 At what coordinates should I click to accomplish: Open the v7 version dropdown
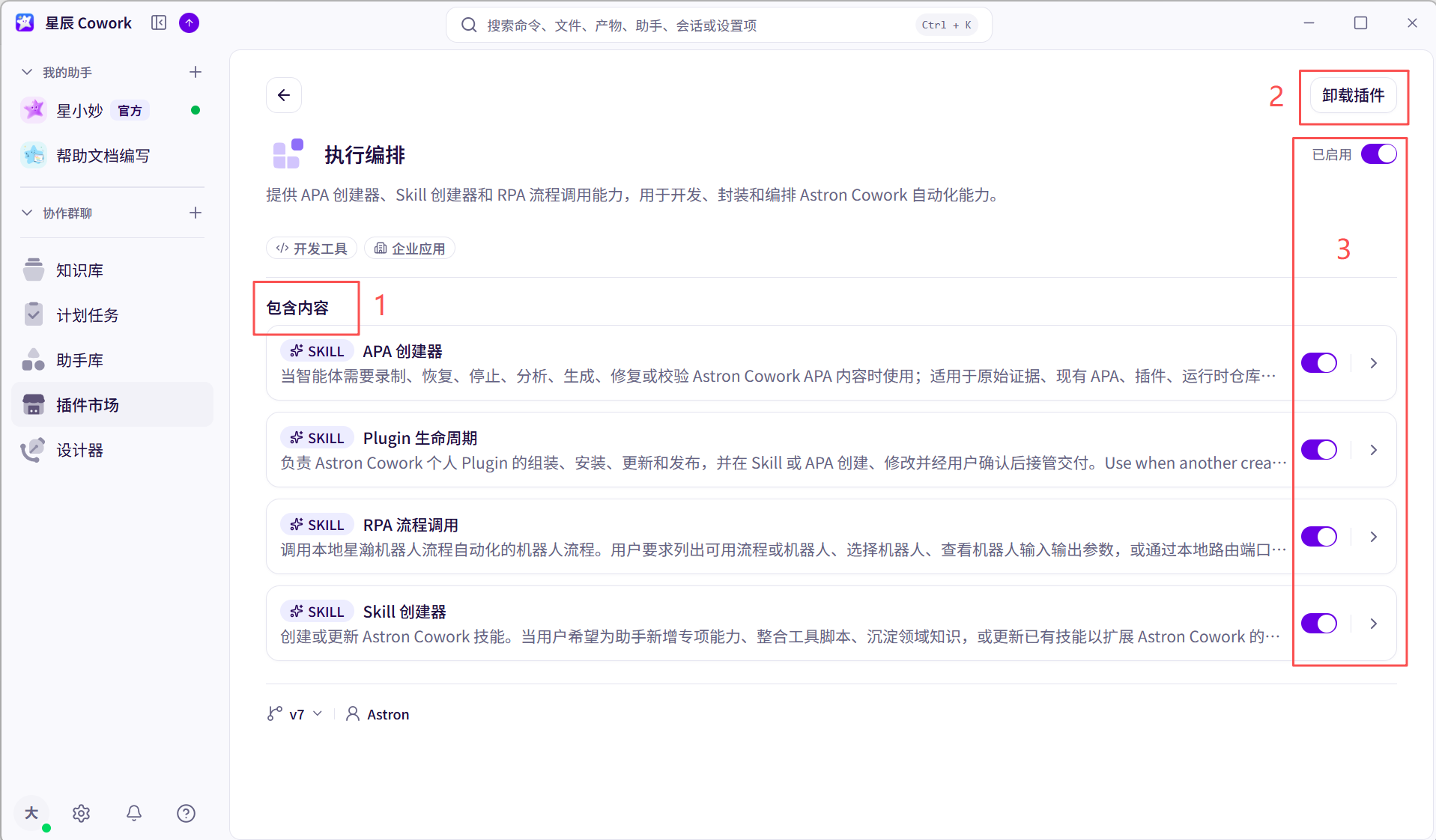[x=296, y=713]
